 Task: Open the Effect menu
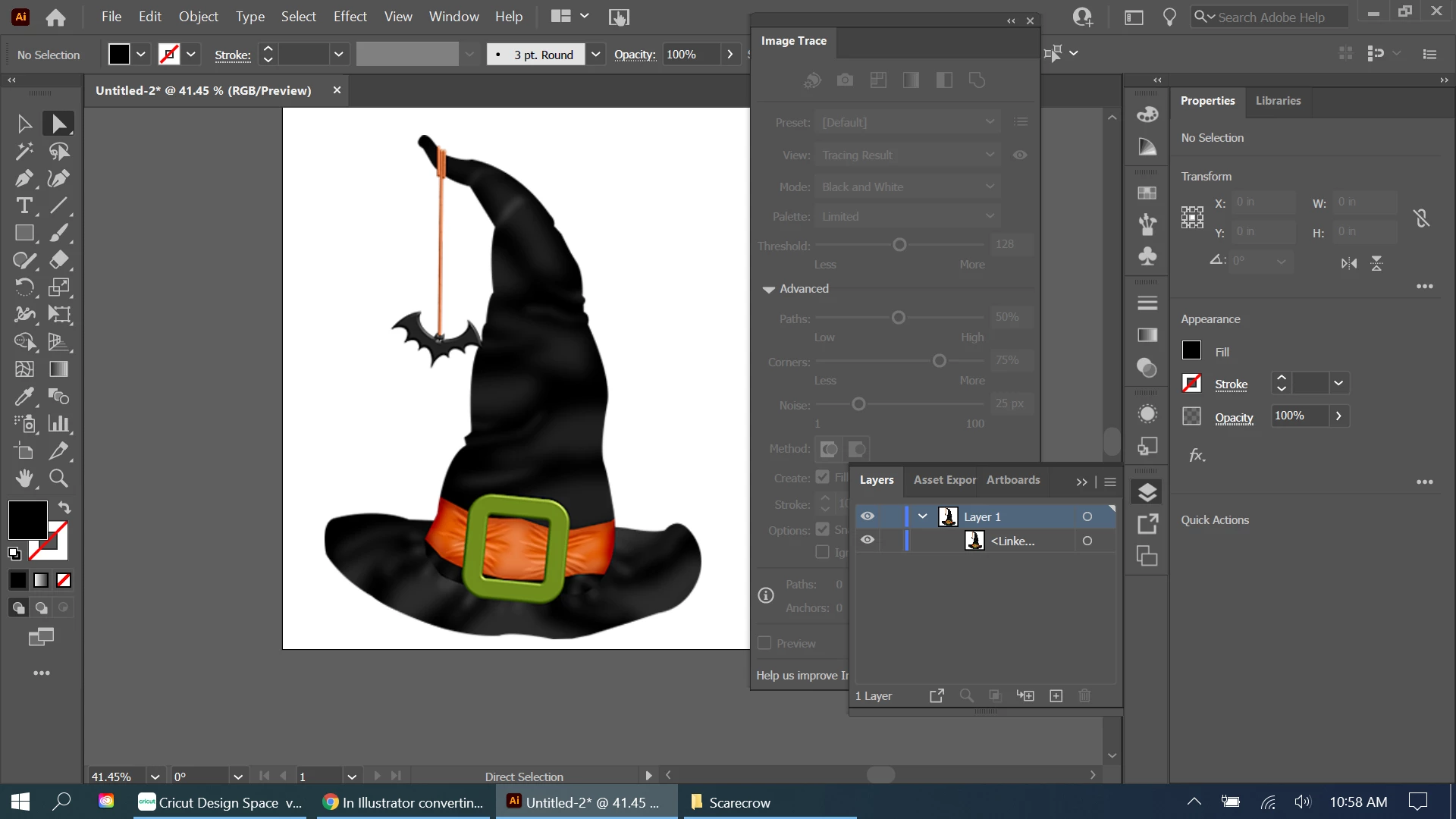(x=350, y=17)
